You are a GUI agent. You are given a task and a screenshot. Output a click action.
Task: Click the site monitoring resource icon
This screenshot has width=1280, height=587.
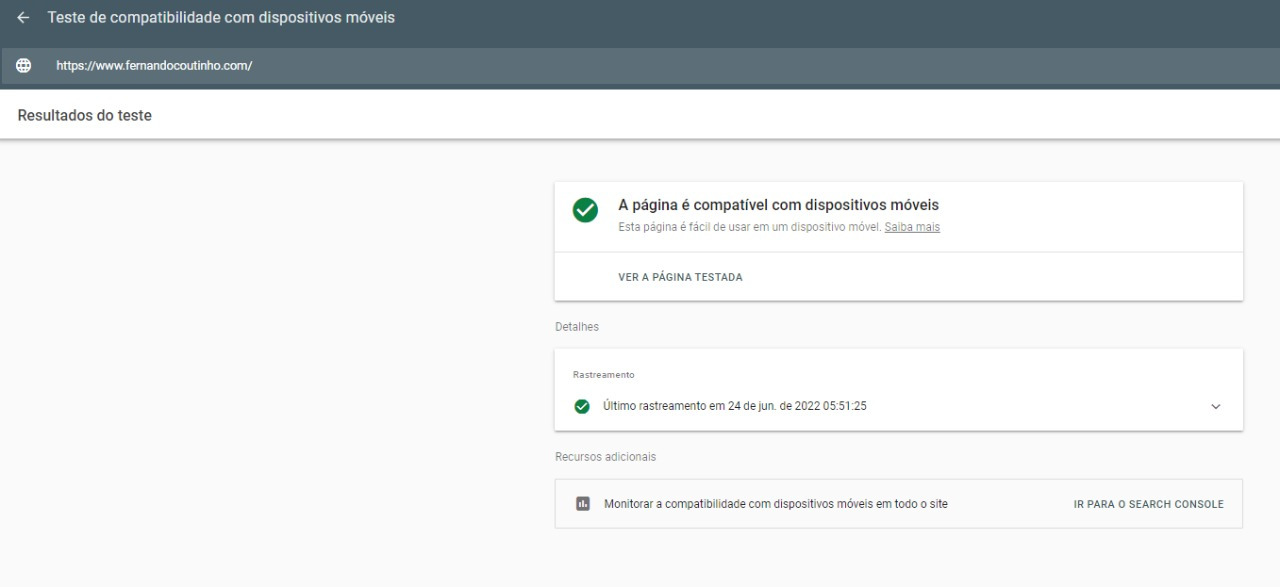[581, 504]
